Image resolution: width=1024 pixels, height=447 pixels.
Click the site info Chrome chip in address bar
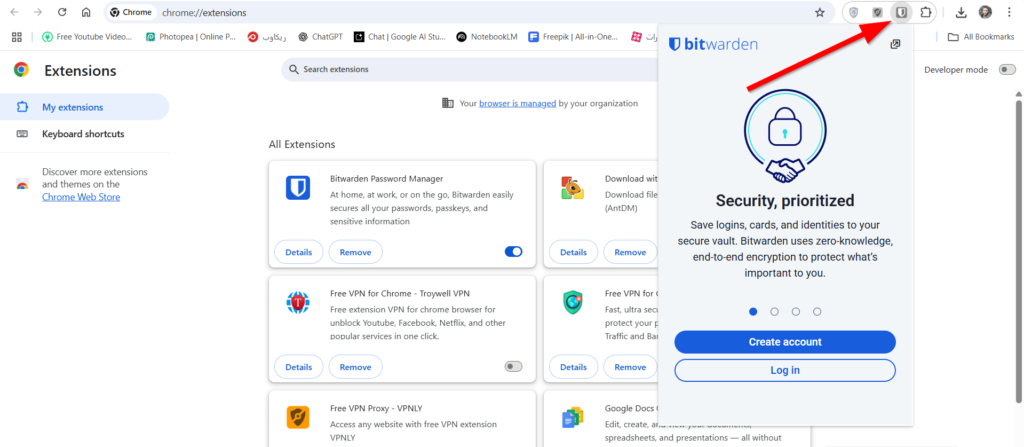(131, 12)
